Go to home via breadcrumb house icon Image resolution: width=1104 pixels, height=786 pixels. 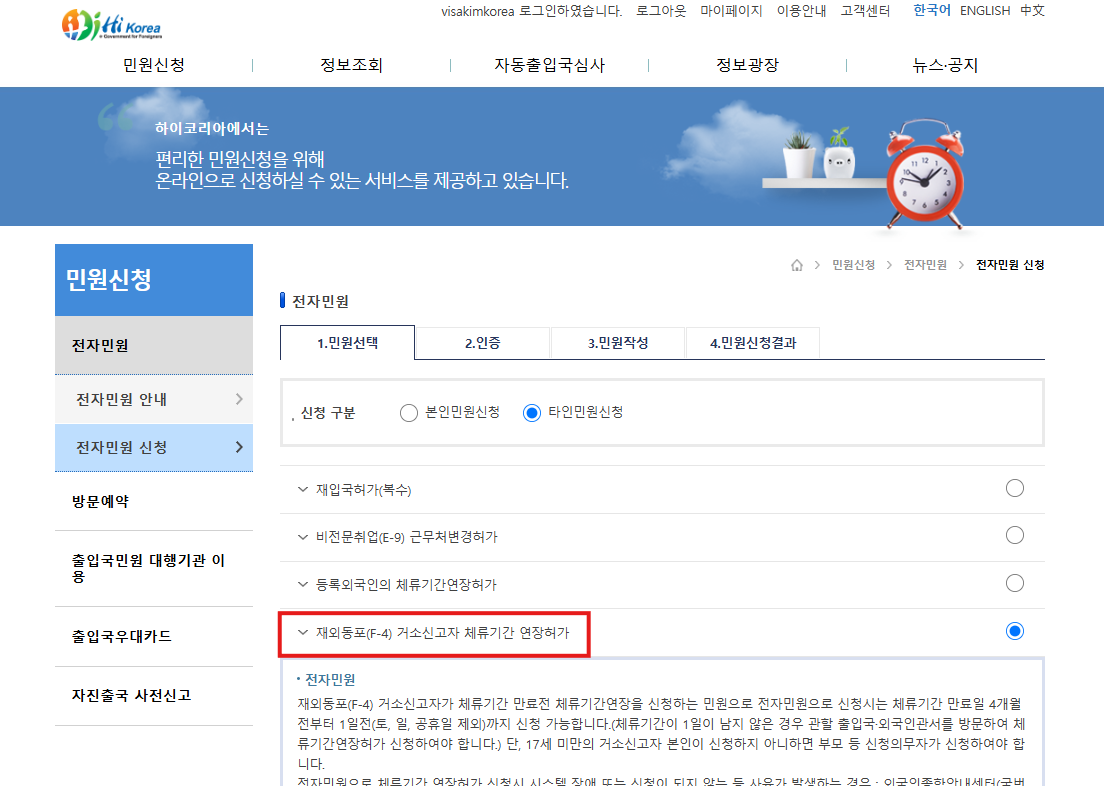796,265
